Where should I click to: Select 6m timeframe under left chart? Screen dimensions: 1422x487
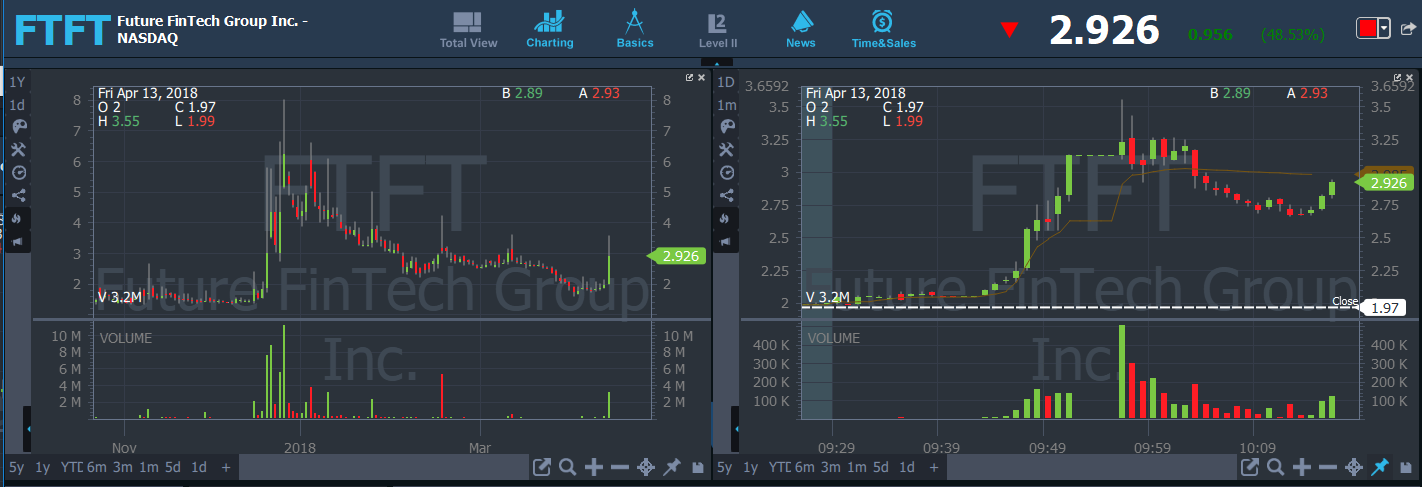97,467
